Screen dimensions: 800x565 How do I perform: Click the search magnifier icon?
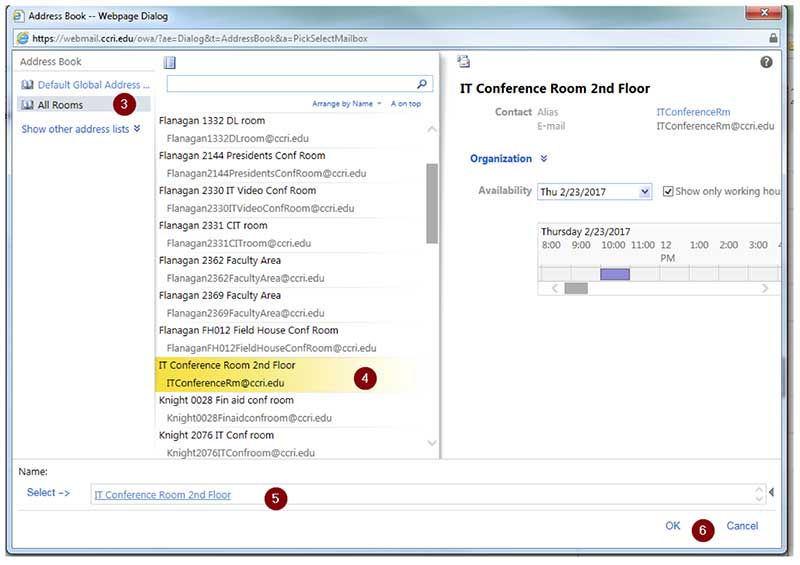pyautogui.click(x=422, y=84)
